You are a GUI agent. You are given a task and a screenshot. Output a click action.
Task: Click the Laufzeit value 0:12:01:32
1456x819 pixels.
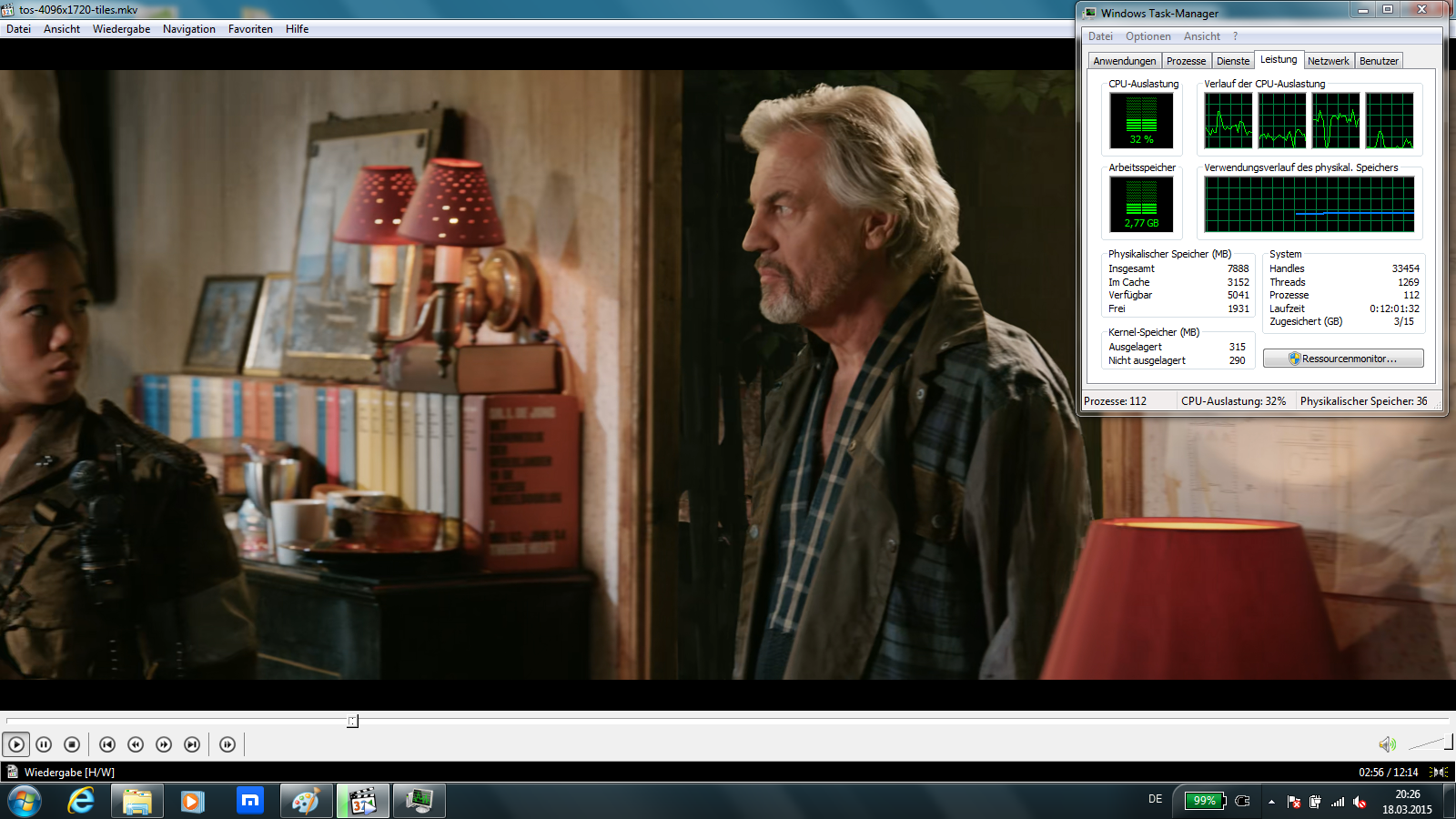pyautogui.click(x=1394, y=308)
